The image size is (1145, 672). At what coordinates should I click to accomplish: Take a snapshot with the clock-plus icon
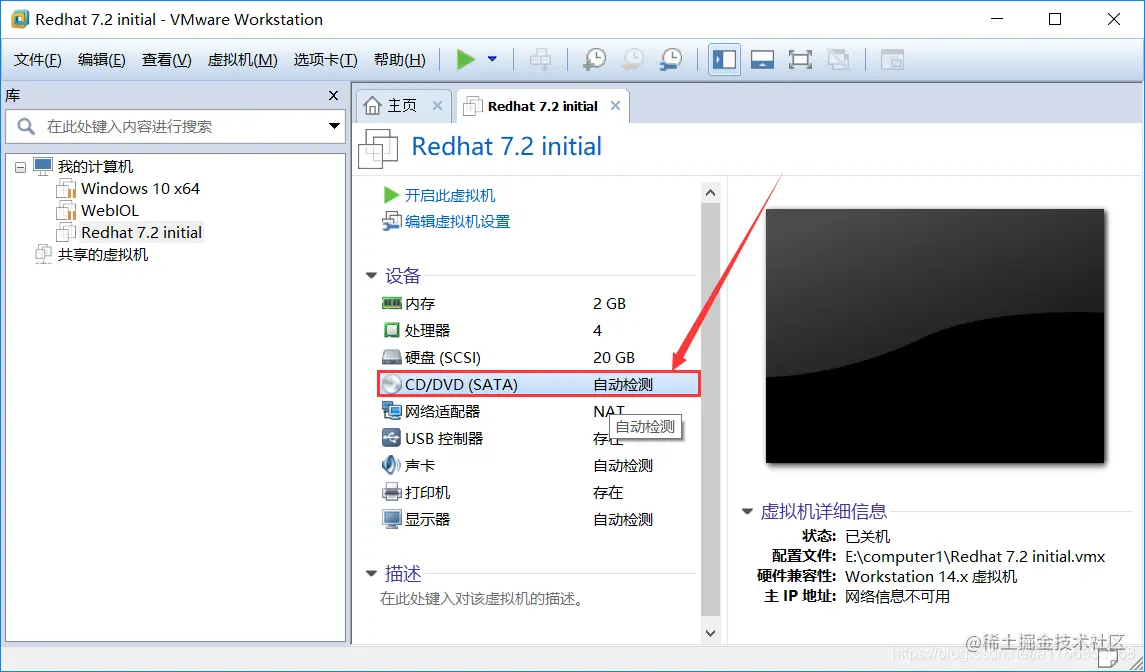pyautogui.click(x=594, y=59)
